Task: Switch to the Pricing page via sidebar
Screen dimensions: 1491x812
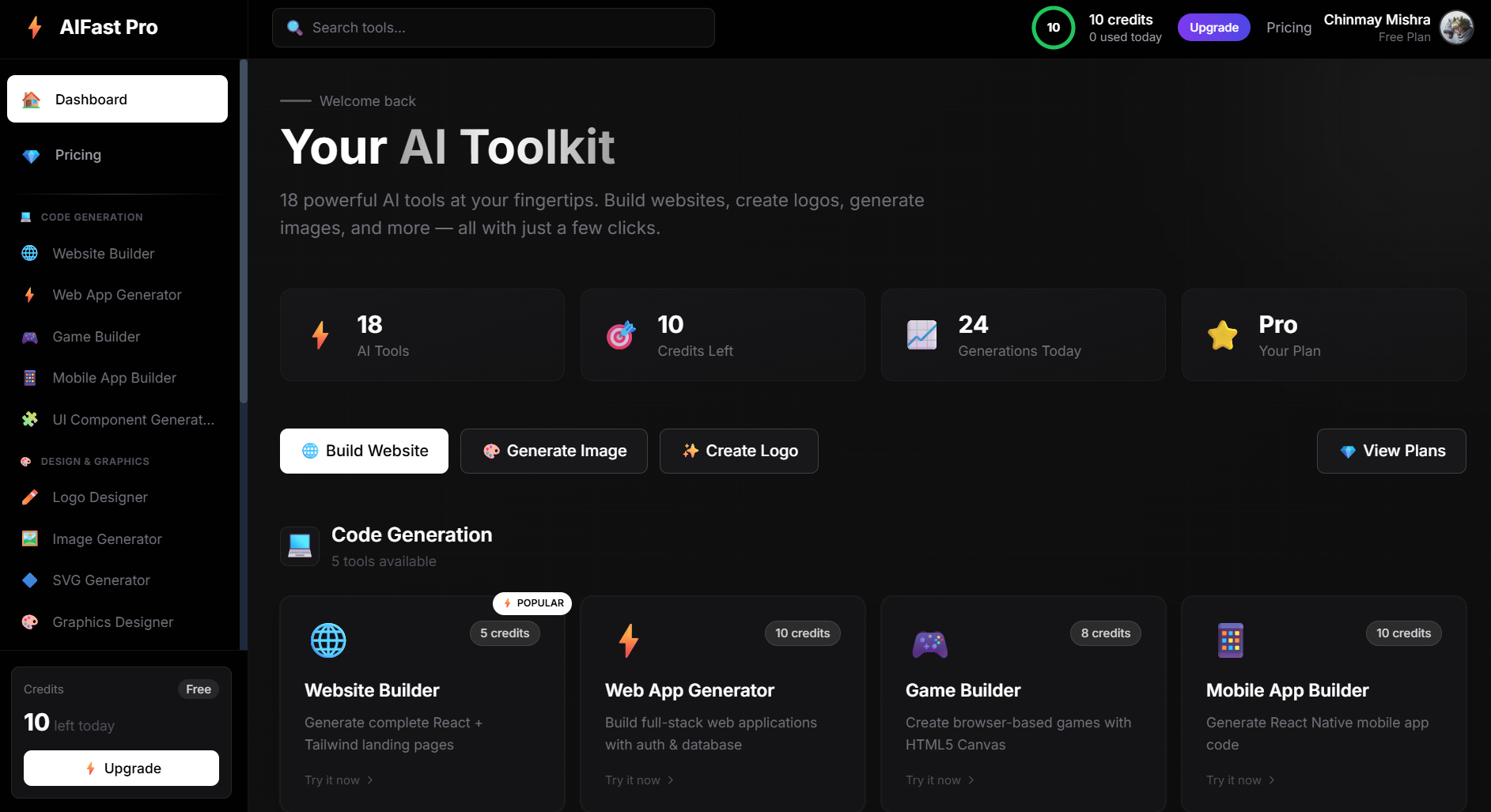Action: coord(78,155)
